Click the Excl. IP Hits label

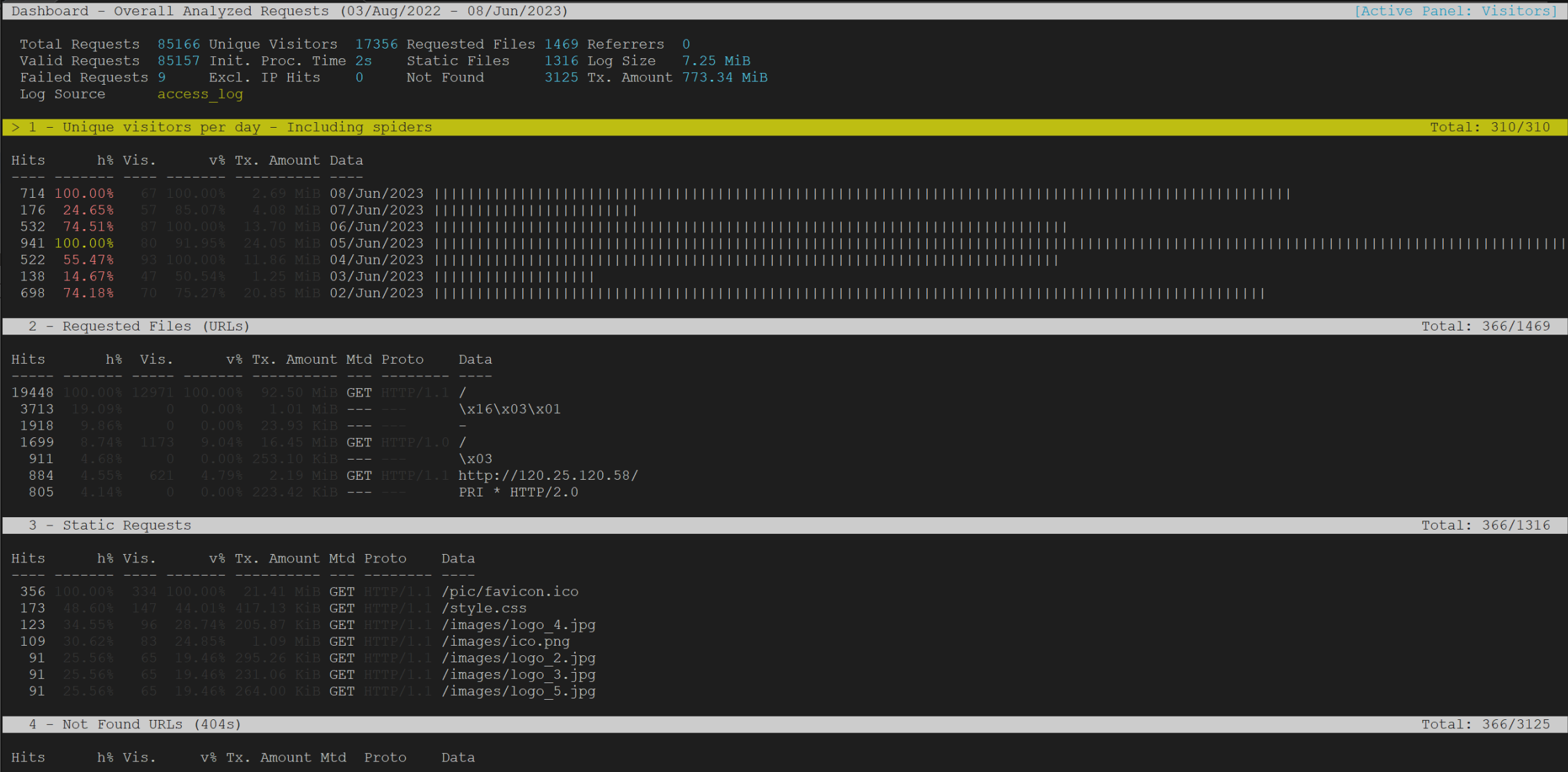point(265,78)
